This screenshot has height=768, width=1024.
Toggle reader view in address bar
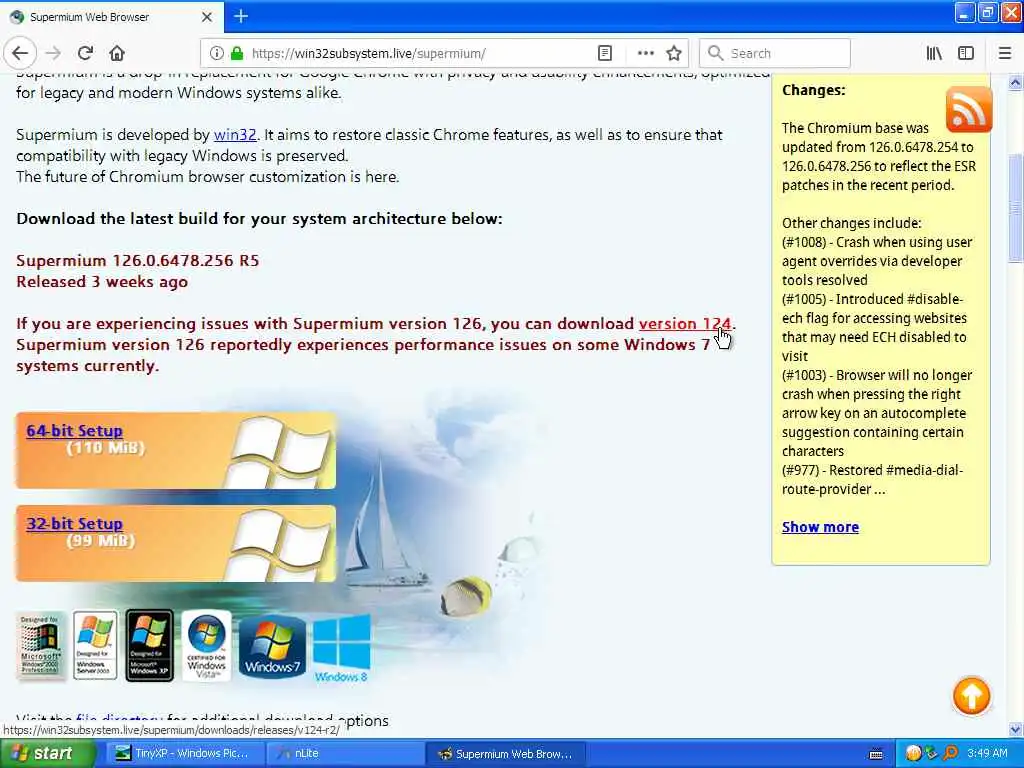[x=605, y=54]
